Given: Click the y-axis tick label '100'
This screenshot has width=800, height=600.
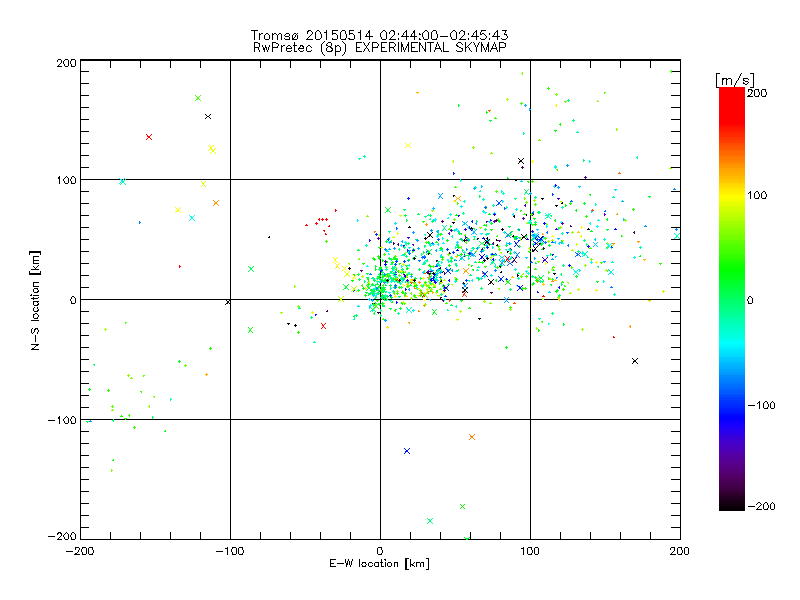Looking at the screenshot, I should coord(66,180).
